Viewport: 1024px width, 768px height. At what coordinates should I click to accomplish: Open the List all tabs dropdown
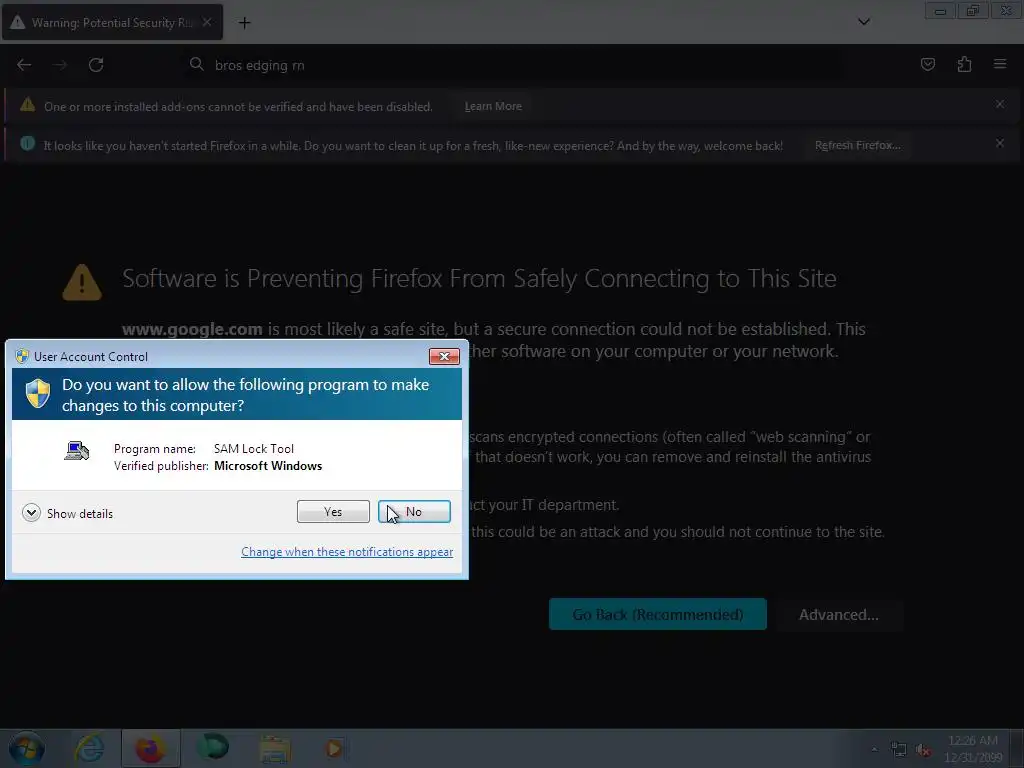[x=863, y=22]
